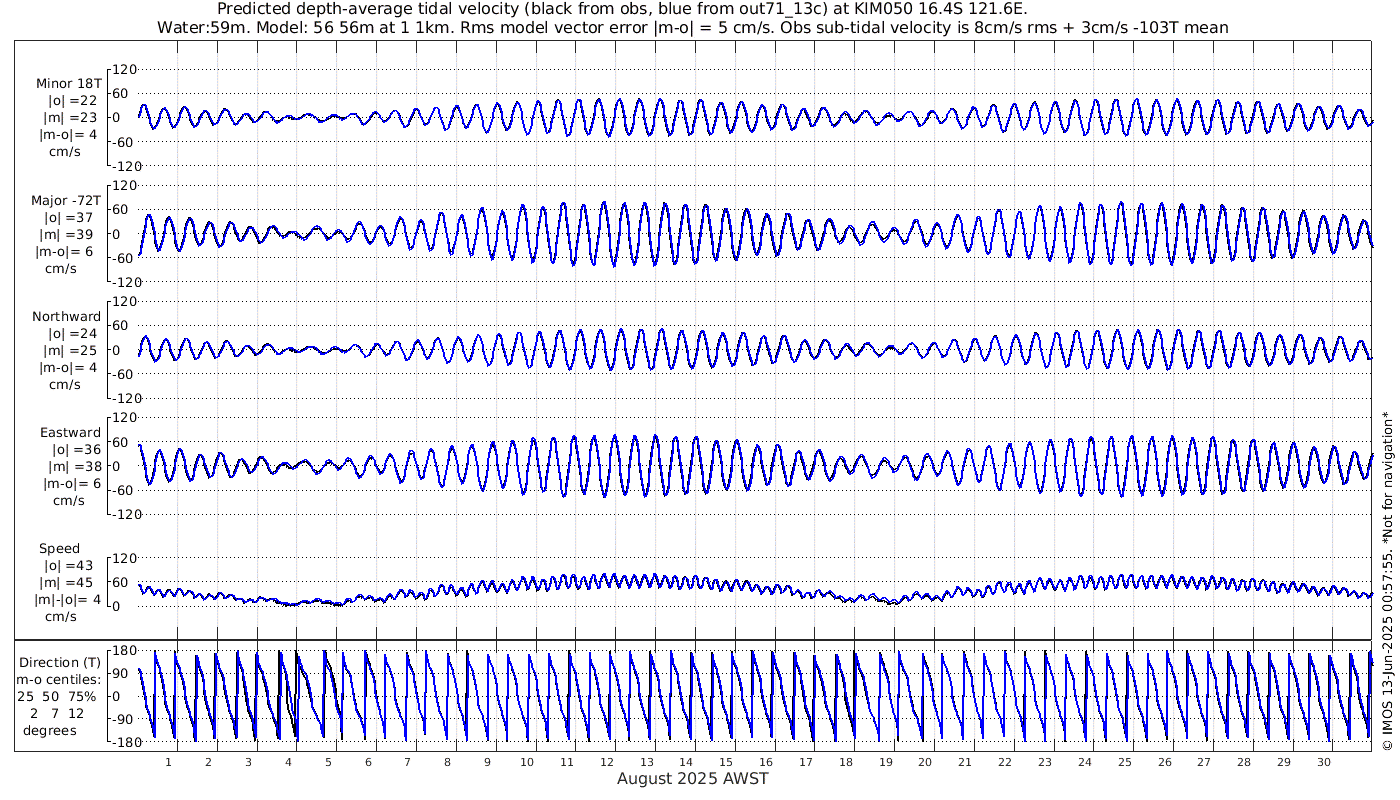Select the "Speed" panel label
The height and width of the screenshot is (800, 1400).
tap(60, 549)
